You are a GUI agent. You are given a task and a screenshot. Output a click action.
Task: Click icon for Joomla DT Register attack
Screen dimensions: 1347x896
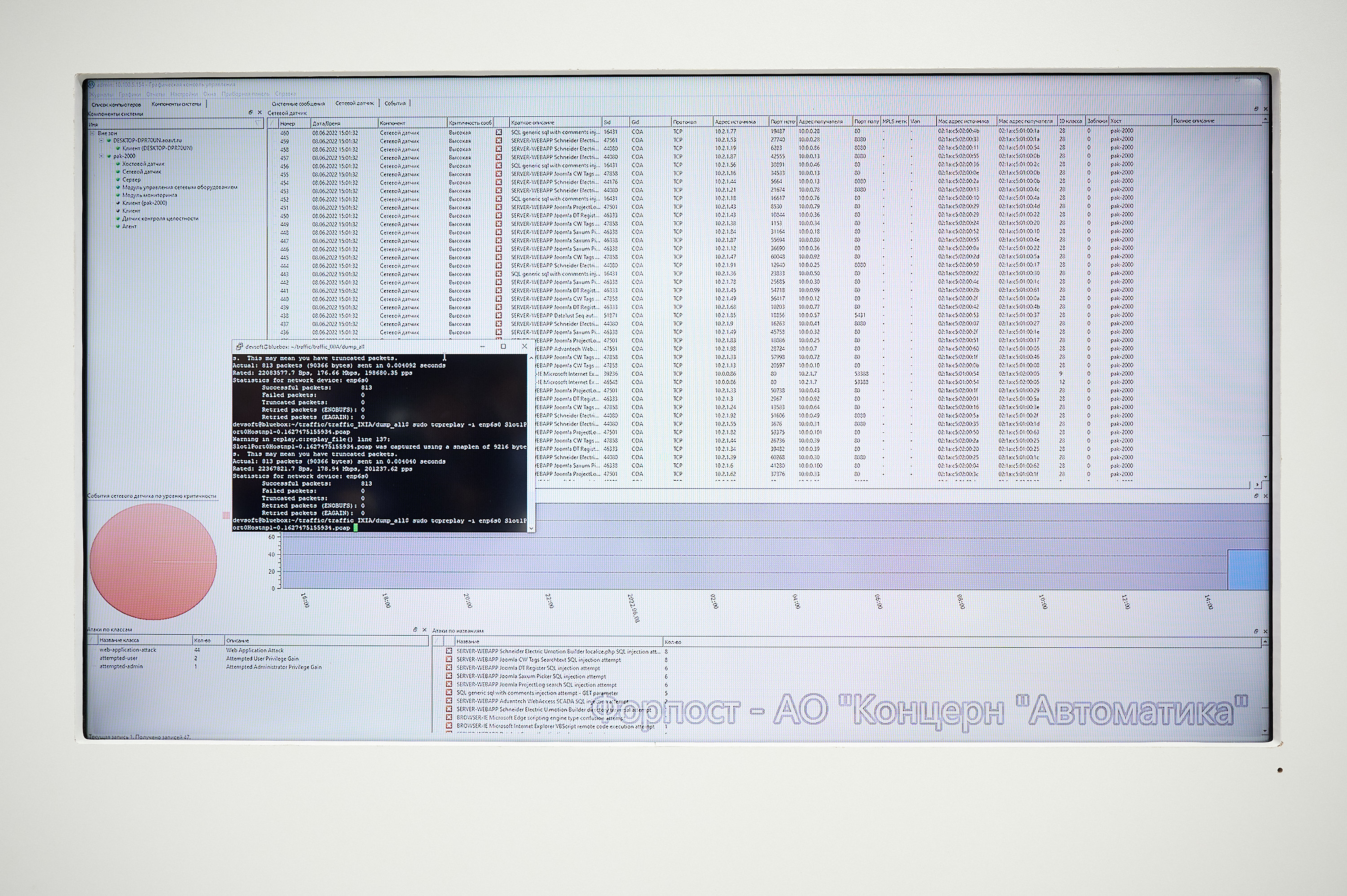tap(449, 668)
